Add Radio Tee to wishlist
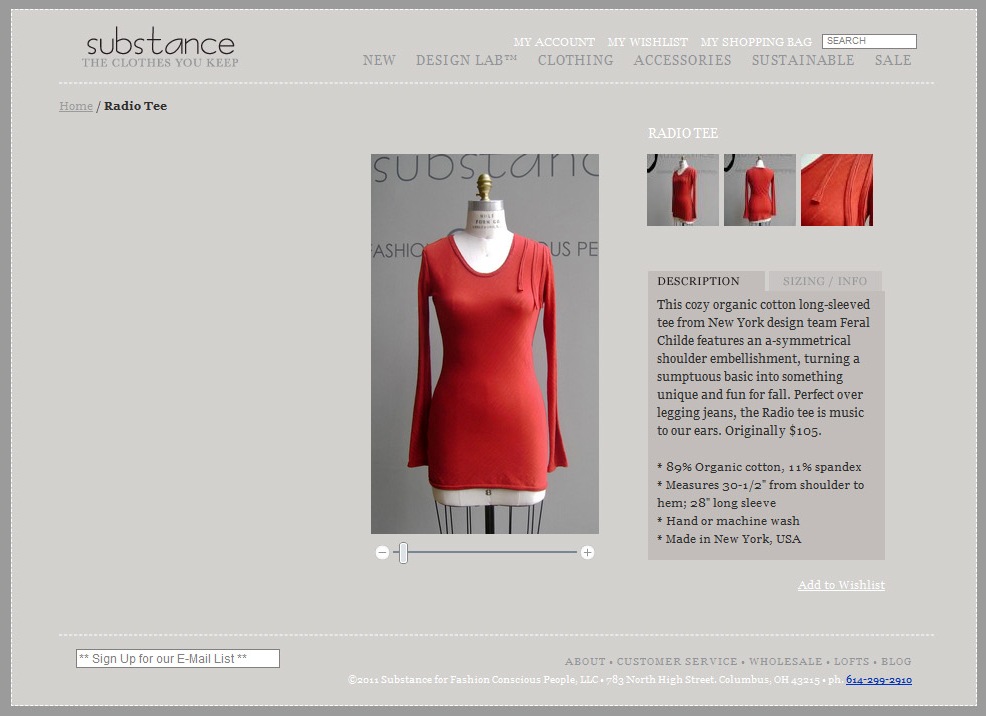This screenshot has width=986, height=716. pos(840,585)
